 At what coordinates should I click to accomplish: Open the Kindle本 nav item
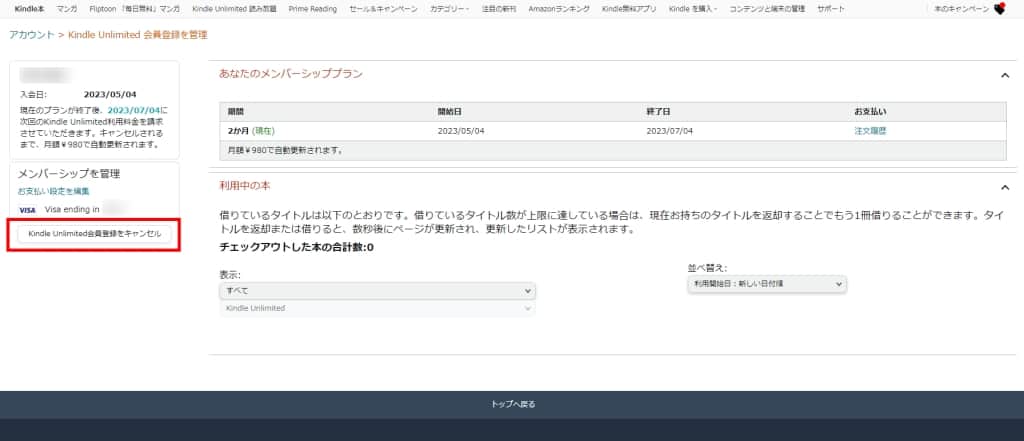29,9
